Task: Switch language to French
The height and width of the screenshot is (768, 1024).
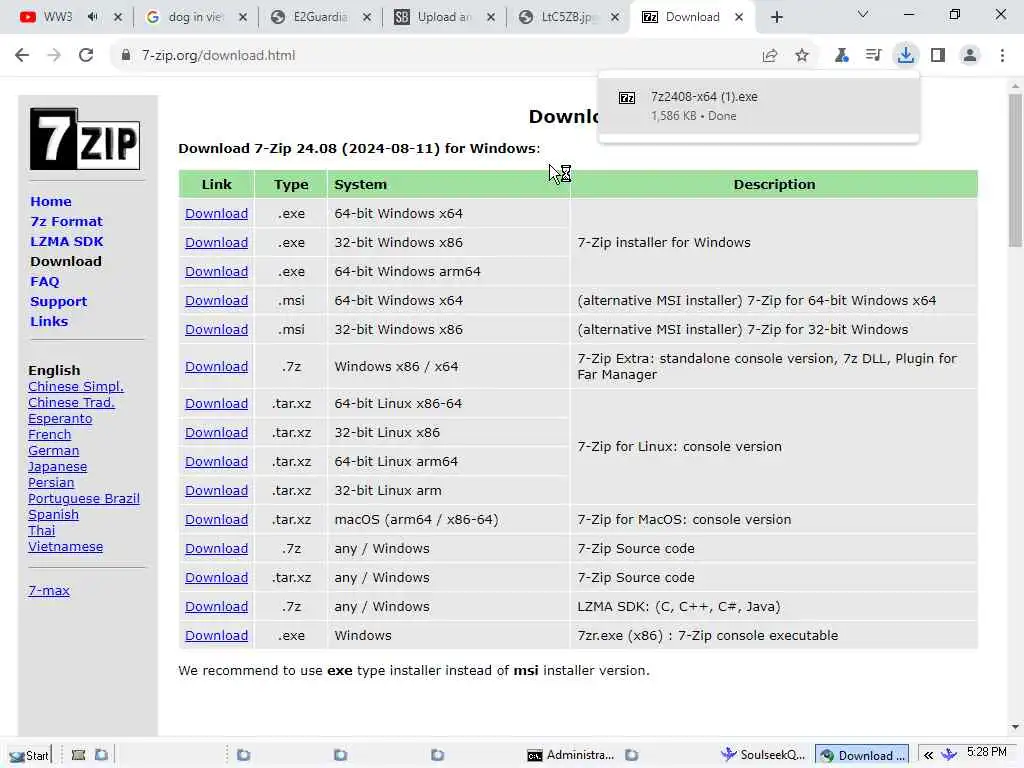Action: [x=50, y=434]
